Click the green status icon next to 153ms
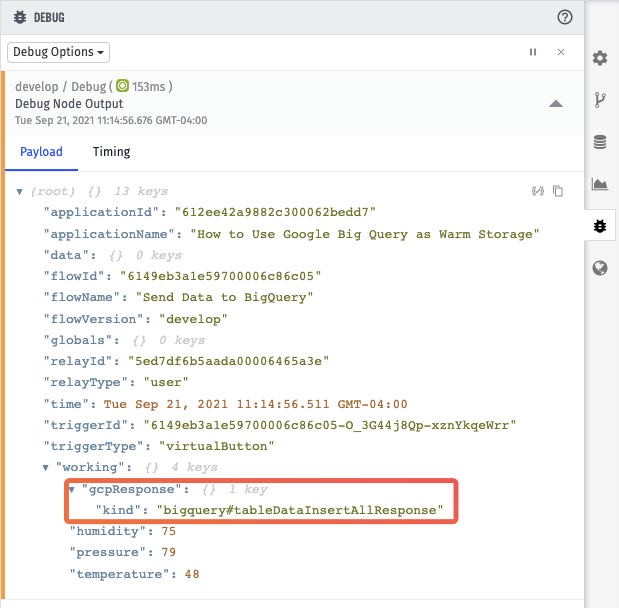619x608 pixels. click(x=122, y=86)
